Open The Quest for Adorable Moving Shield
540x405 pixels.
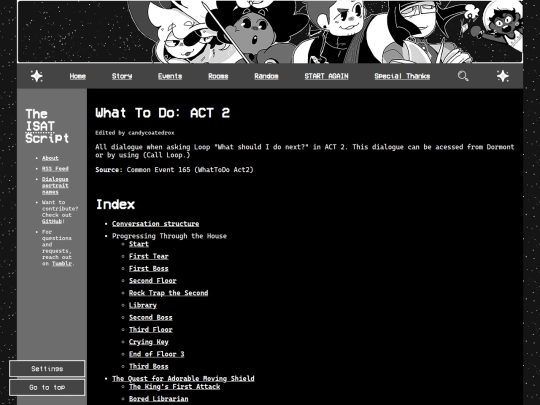tap(183, 378)
